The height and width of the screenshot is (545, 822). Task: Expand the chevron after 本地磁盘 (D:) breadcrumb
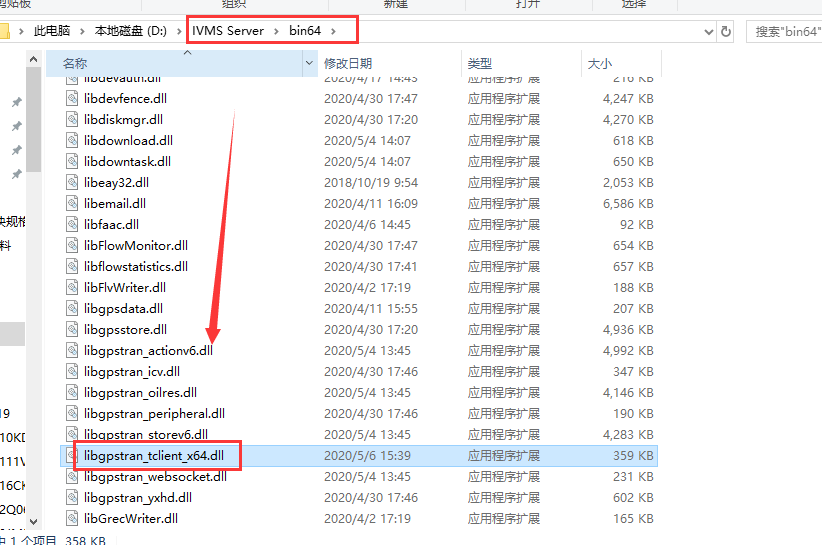coord(179,31)
